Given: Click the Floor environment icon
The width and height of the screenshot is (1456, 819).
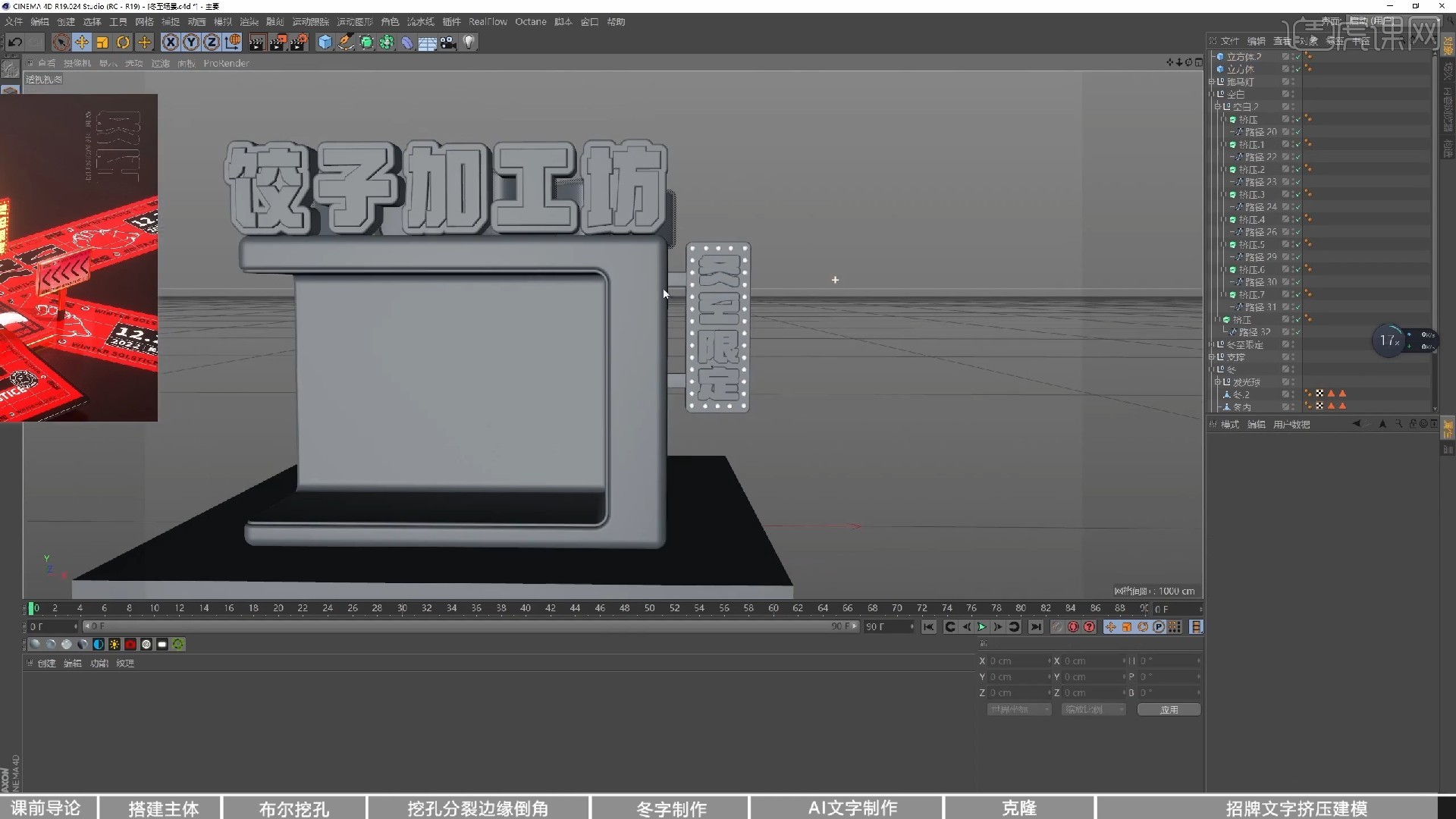Looking at the screenshot, I should [x=428, y=42].
